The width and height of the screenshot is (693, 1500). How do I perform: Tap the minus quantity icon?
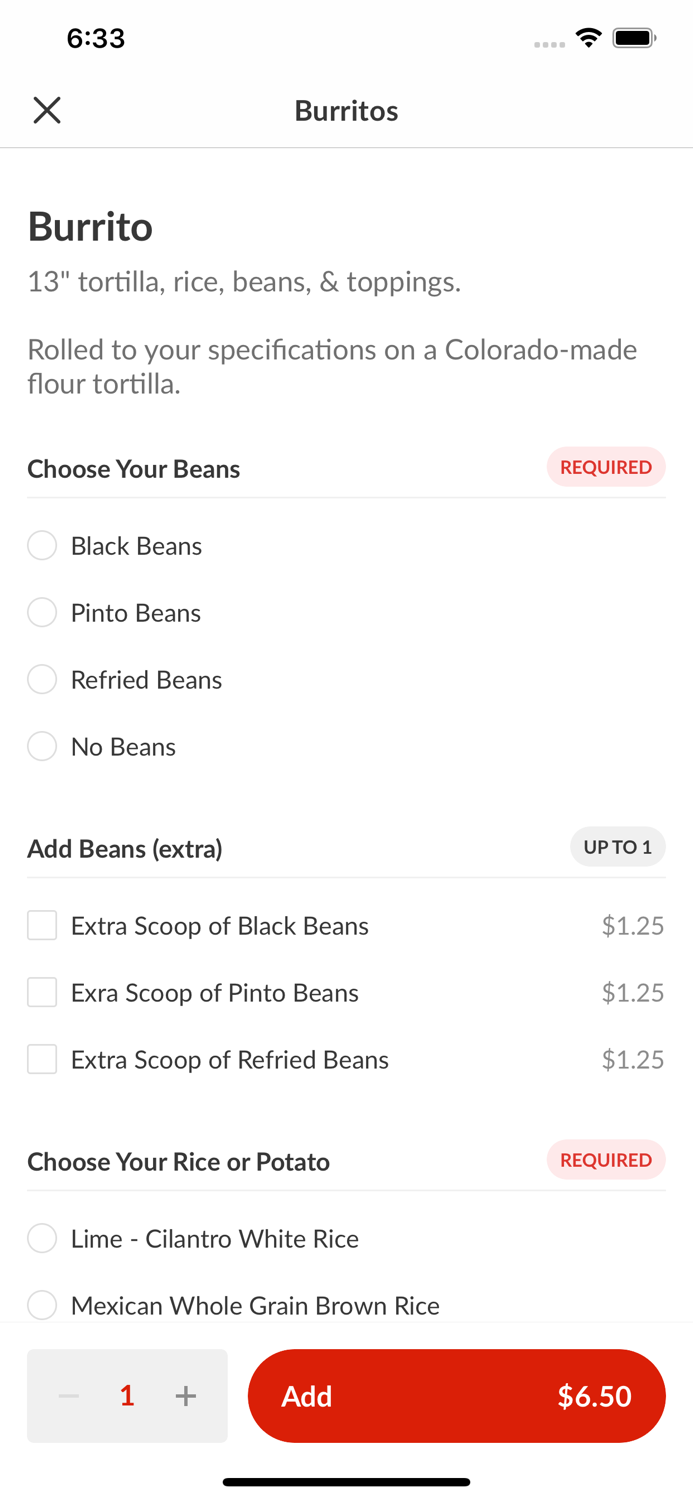[69, 1396]
